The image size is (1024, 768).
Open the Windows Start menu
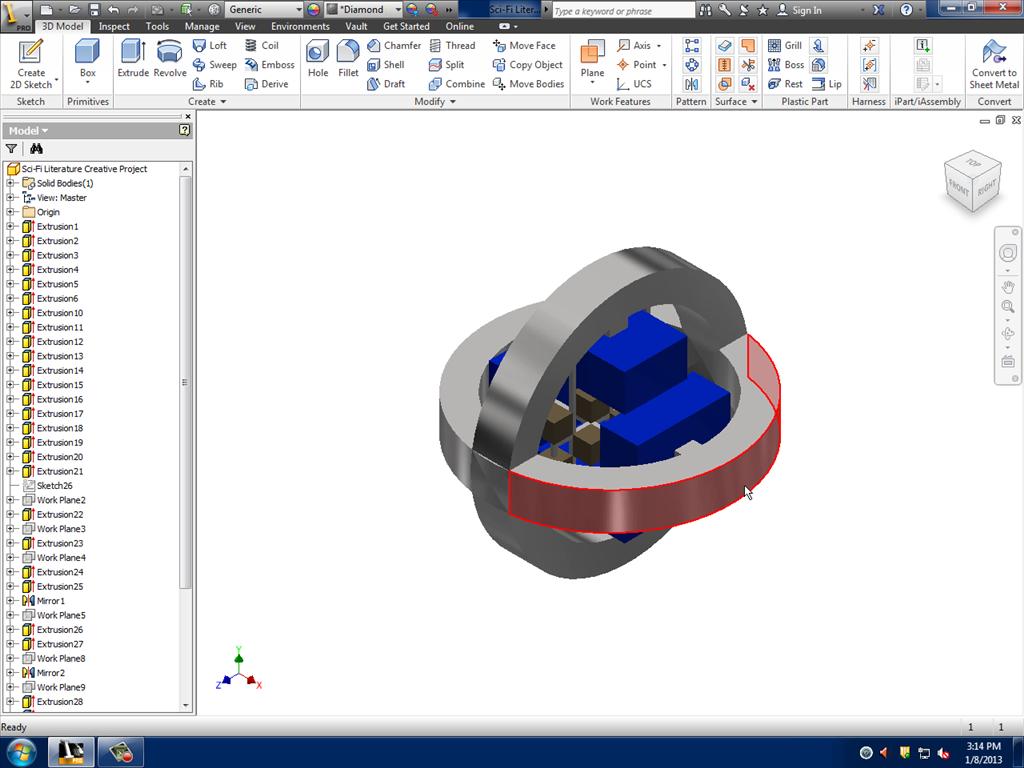pos(22,752)
